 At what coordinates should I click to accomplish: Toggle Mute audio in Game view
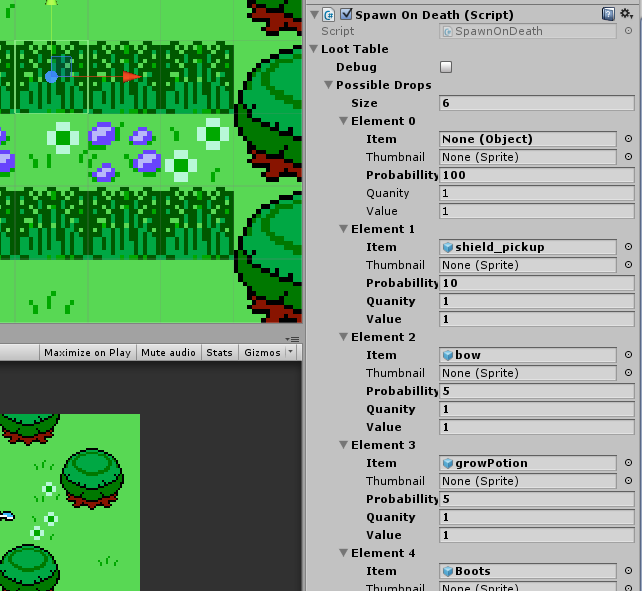coord(168,353)
